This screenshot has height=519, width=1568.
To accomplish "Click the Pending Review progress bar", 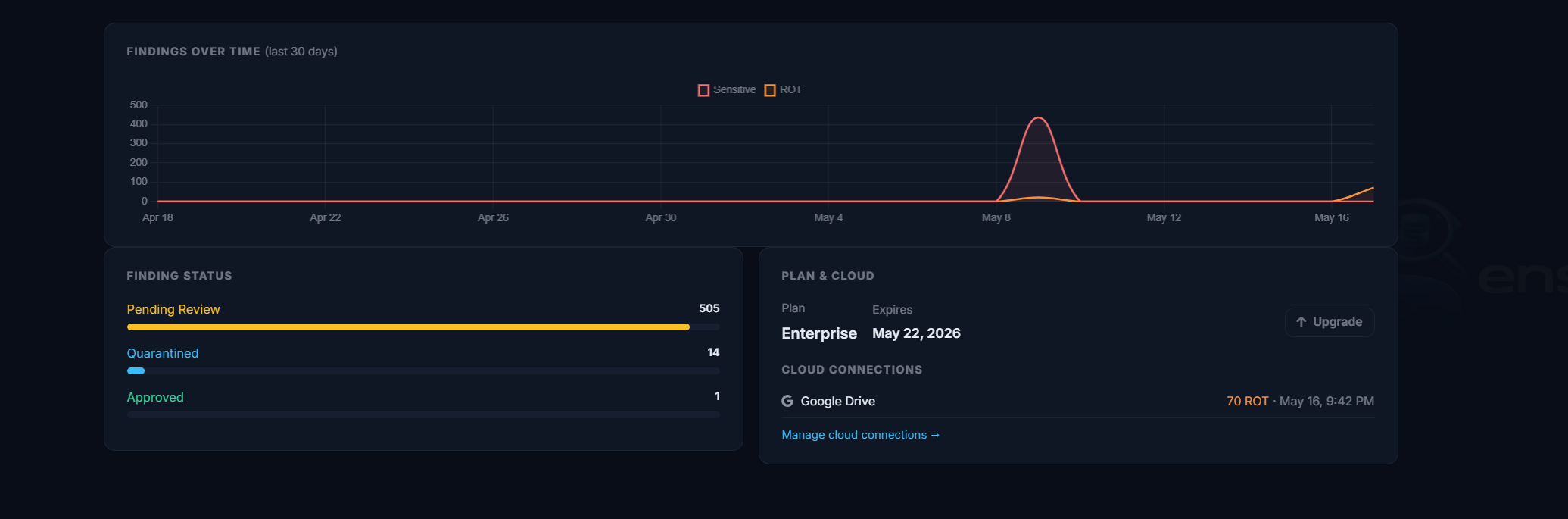I will click(x=423, y=327).
